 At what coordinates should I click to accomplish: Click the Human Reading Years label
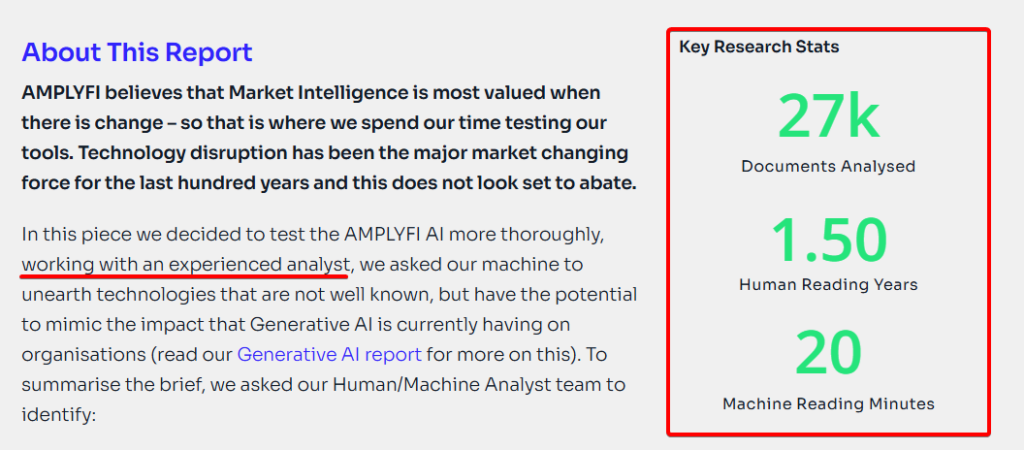828,285
